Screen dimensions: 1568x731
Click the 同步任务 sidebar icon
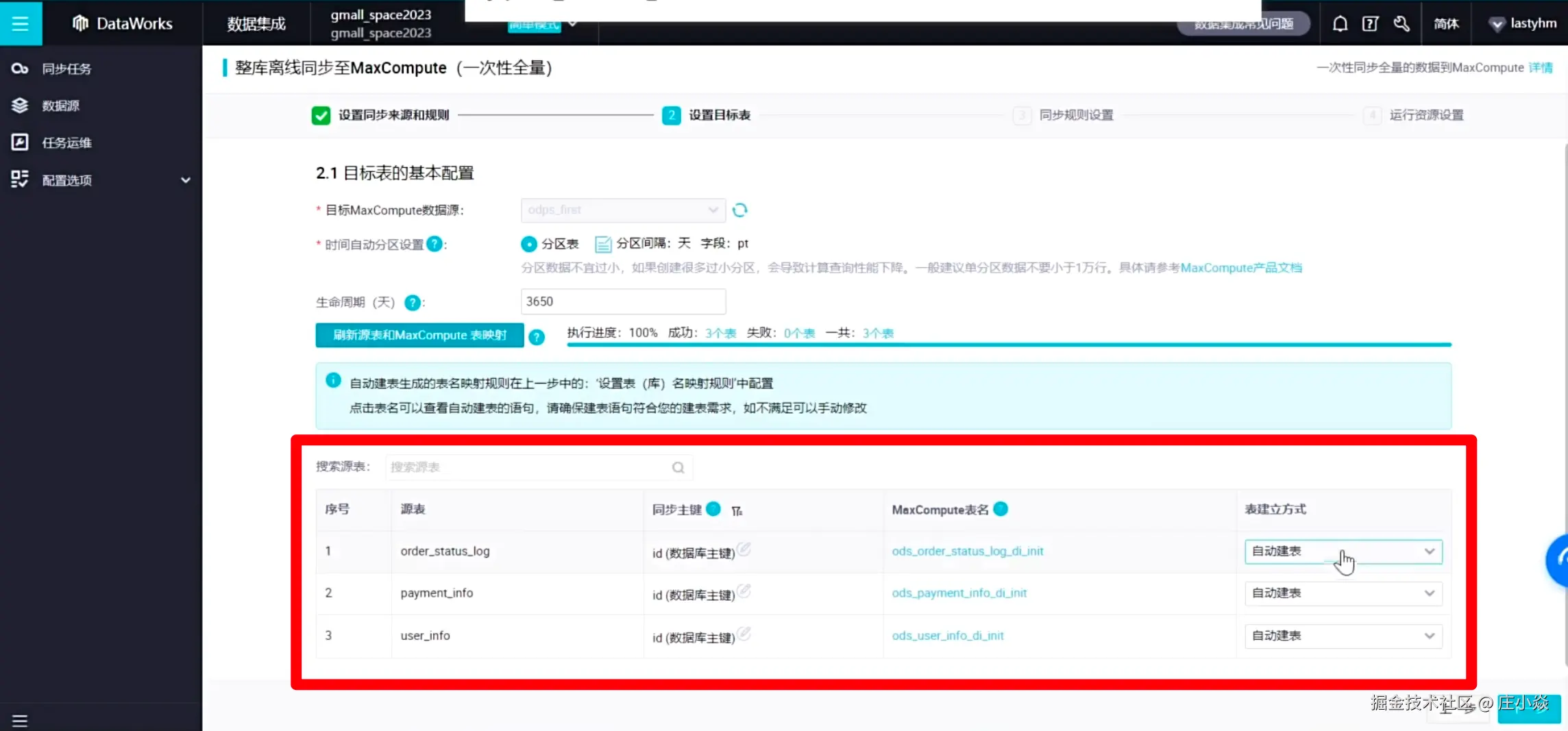(20, 69)
